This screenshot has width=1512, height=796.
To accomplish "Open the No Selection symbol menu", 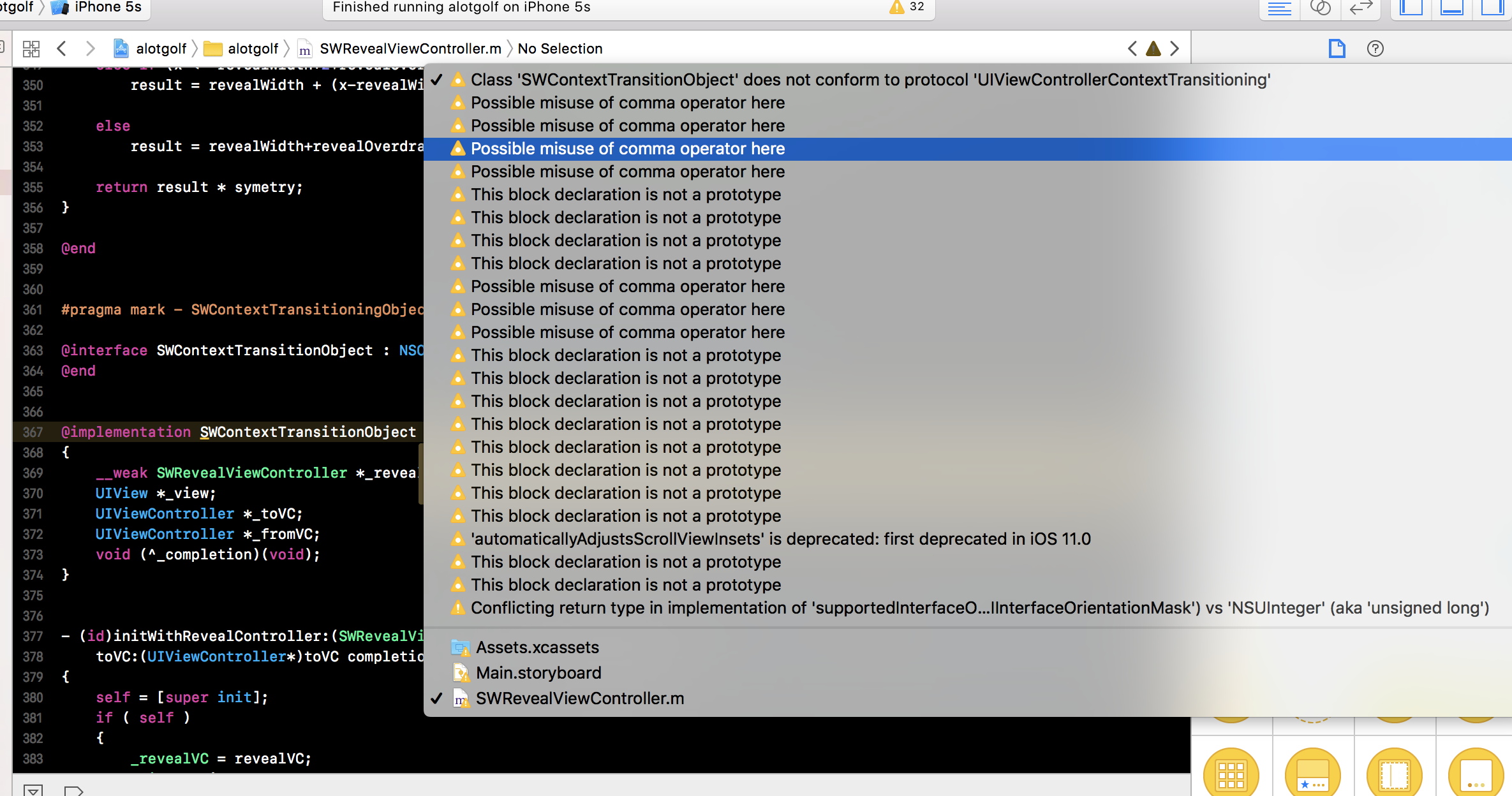I will tap(560, 48).
